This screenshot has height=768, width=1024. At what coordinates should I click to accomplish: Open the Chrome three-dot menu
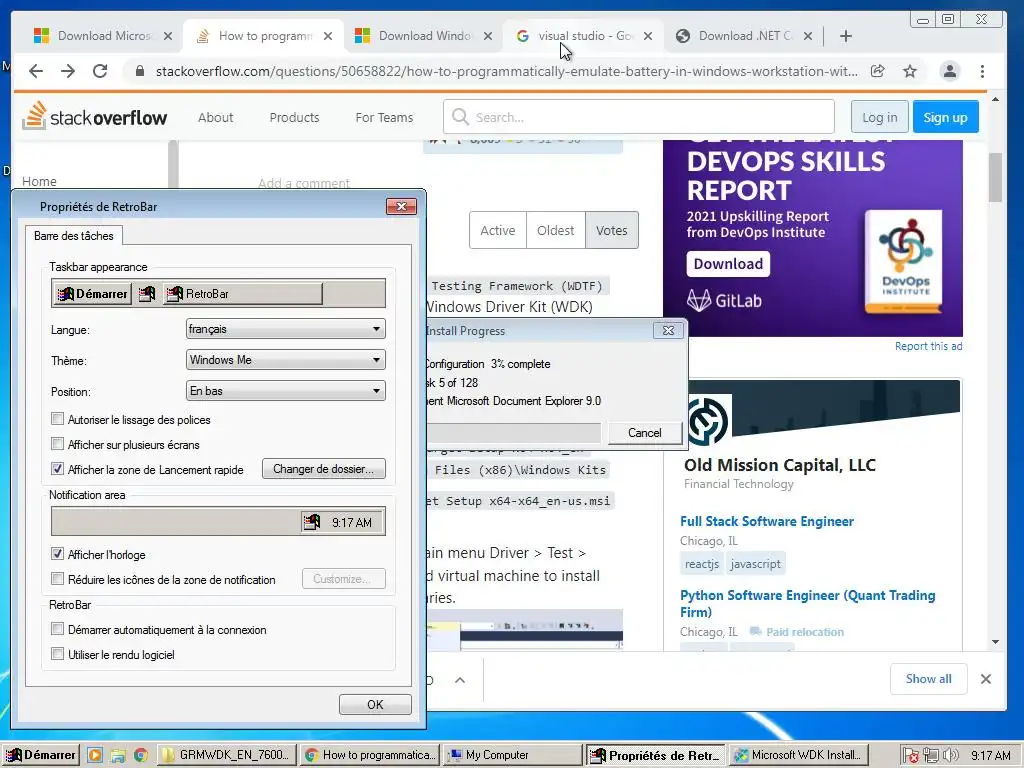[982, 71]
